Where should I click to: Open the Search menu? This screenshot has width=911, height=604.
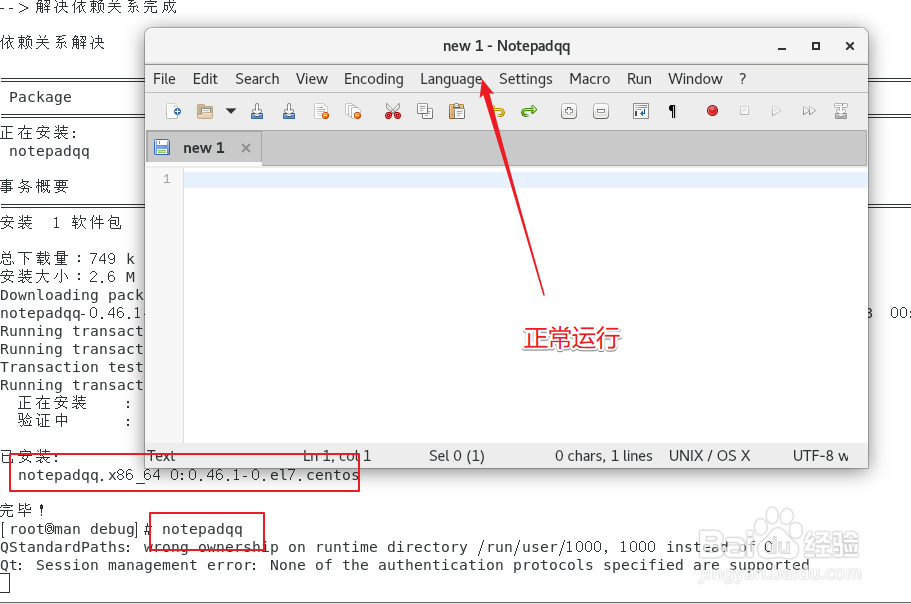point(257,79)
